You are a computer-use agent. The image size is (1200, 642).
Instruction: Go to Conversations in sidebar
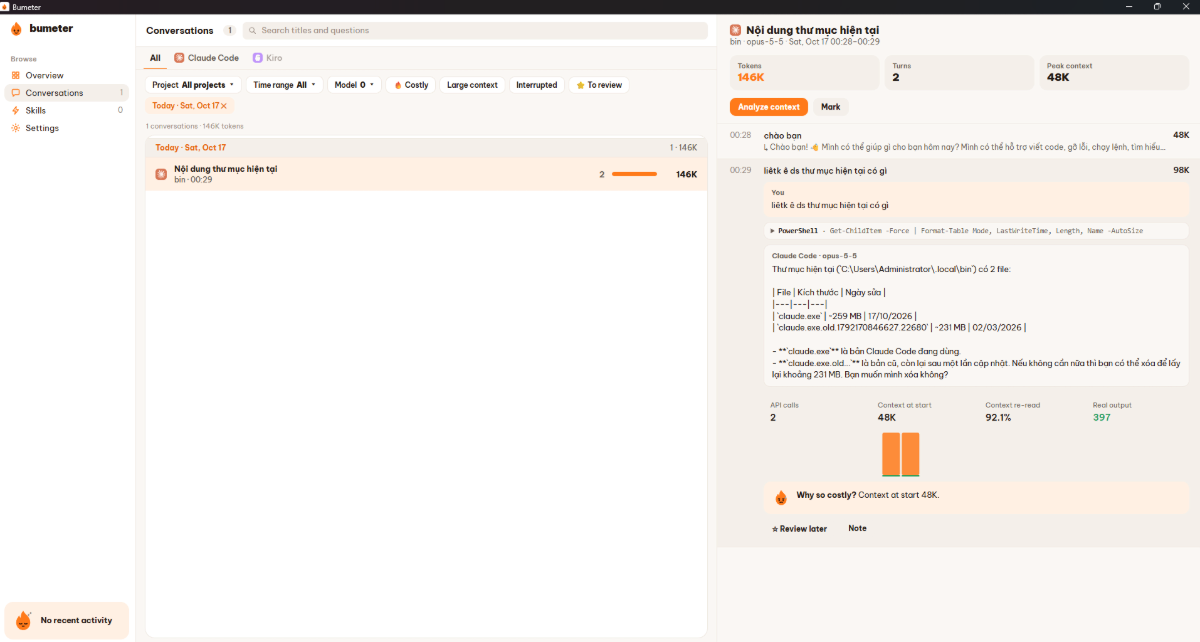tap(66, 93)
